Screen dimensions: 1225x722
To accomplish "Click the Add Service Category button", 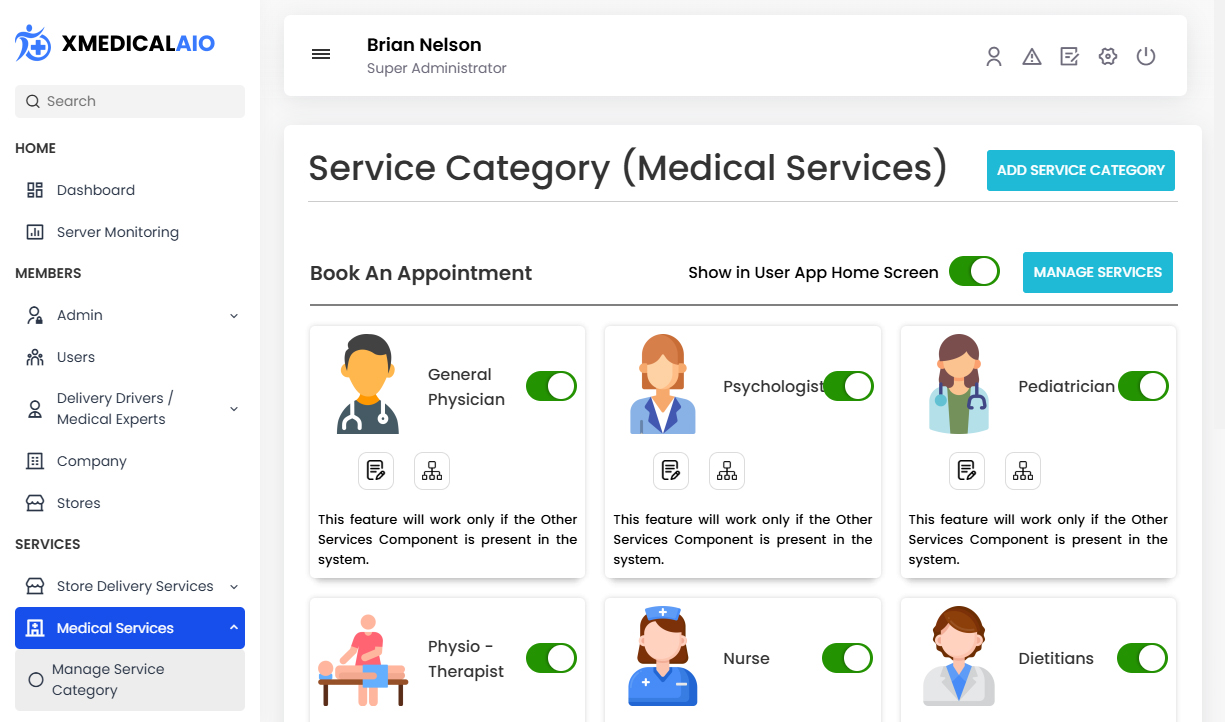I will [x=1080, y=171].
